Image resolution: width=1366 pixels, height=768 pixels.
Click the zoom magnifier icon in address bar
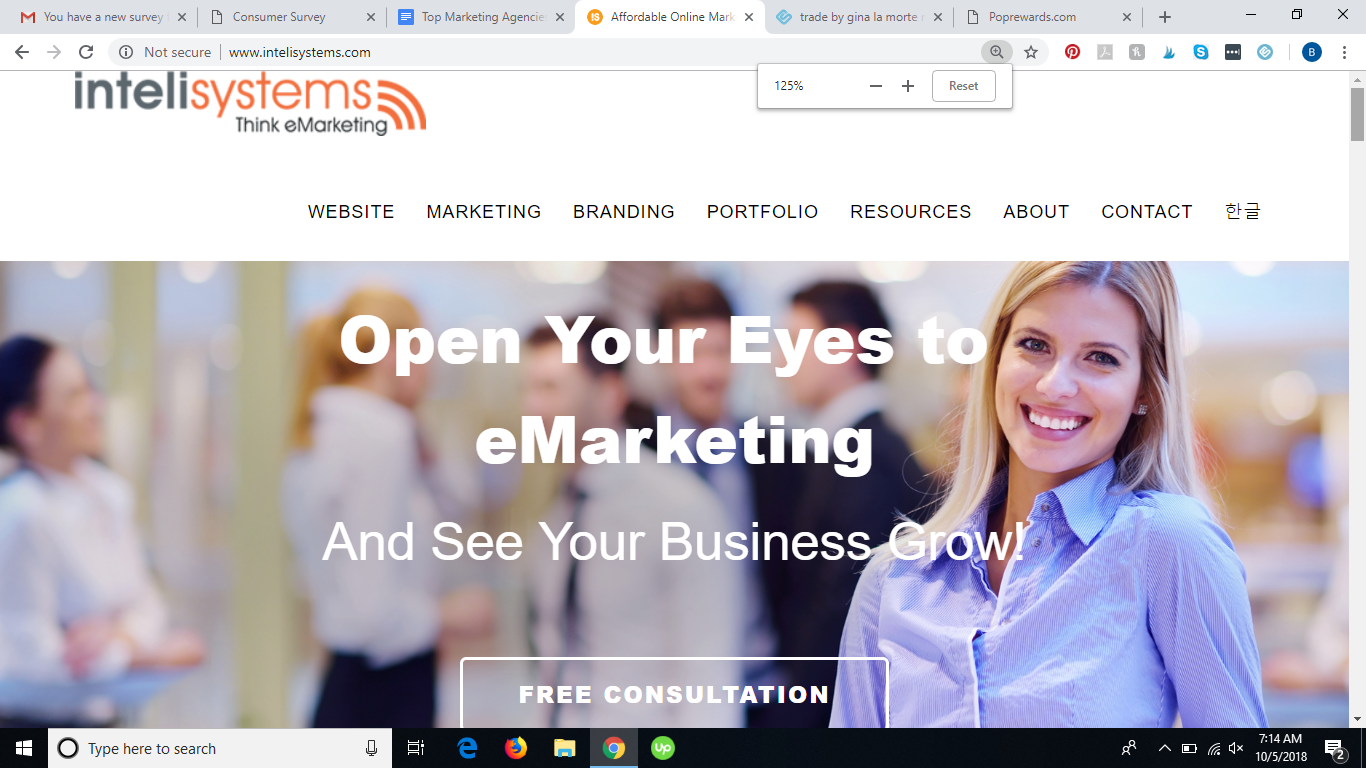996,52
